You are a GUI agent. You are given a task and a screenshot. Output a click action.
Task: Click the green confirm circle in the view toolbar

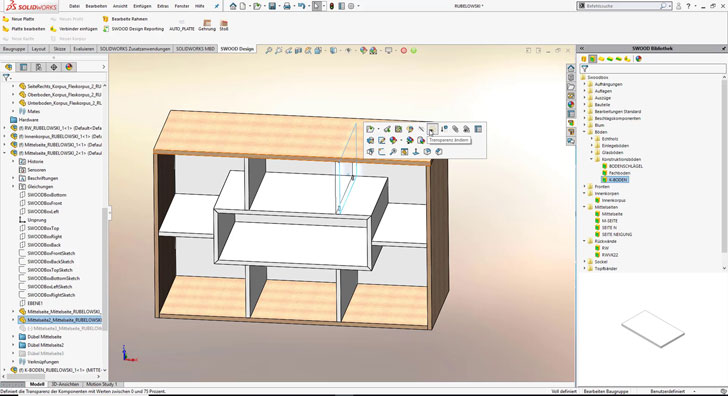[x=413, y=51]
